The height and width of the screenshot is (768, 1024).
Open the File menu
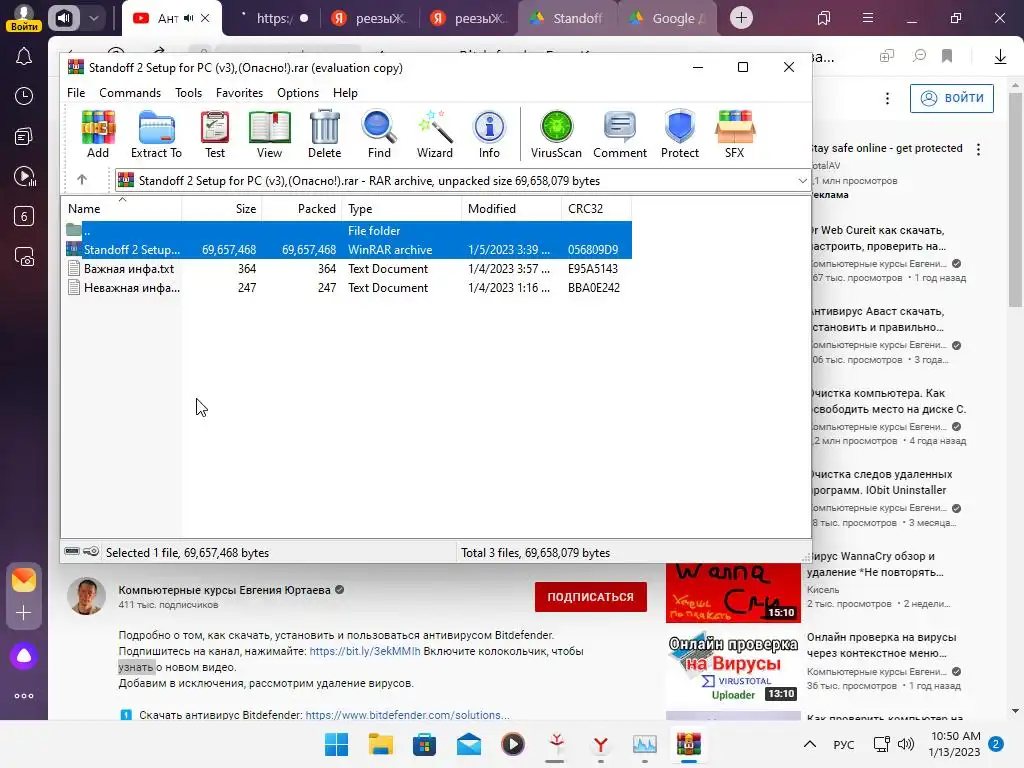point(76,93)
